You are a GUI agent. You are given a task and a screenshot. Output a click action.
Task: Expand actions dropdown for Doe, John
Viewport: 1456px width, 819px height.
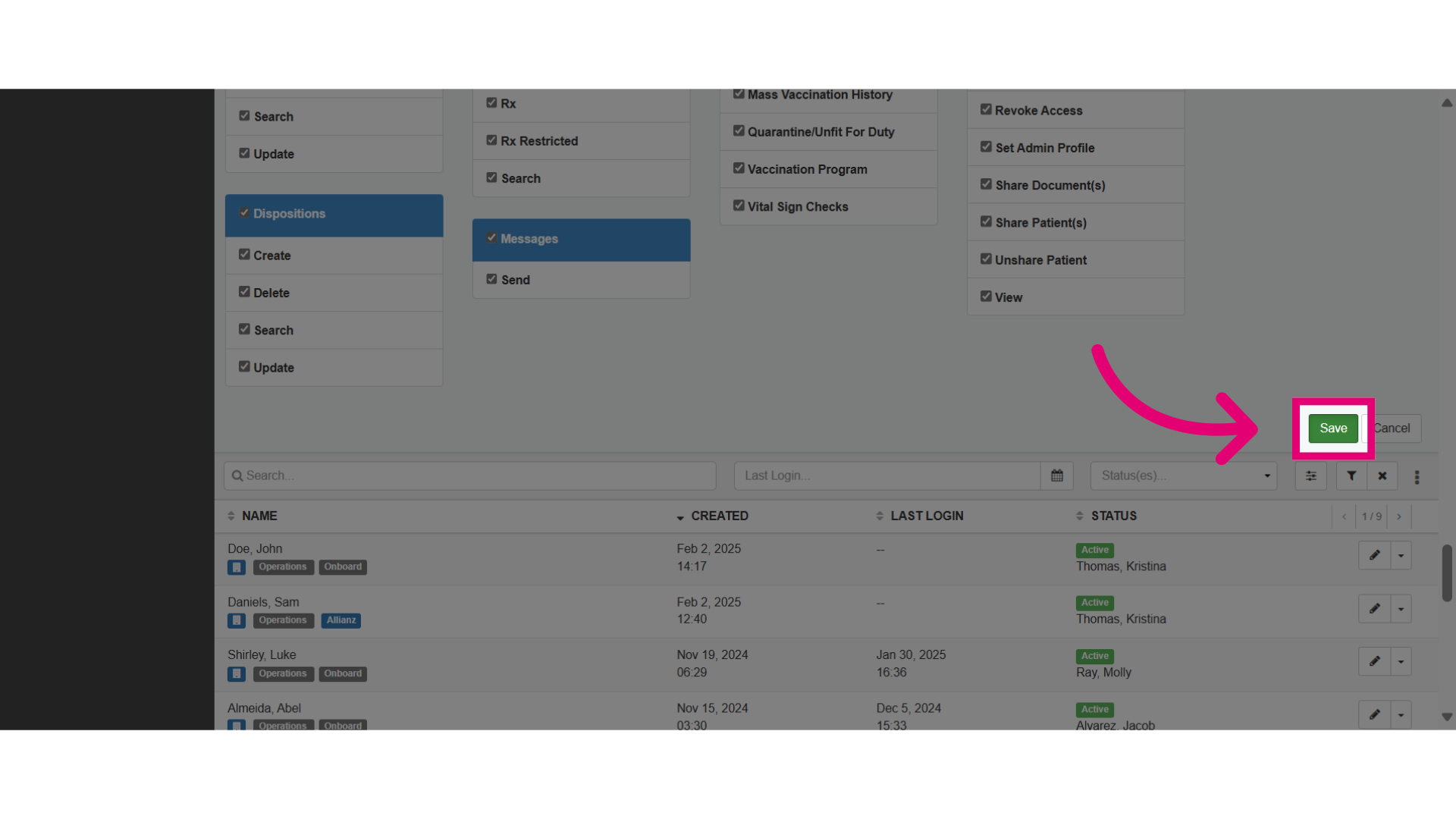tap(1401, 555)
